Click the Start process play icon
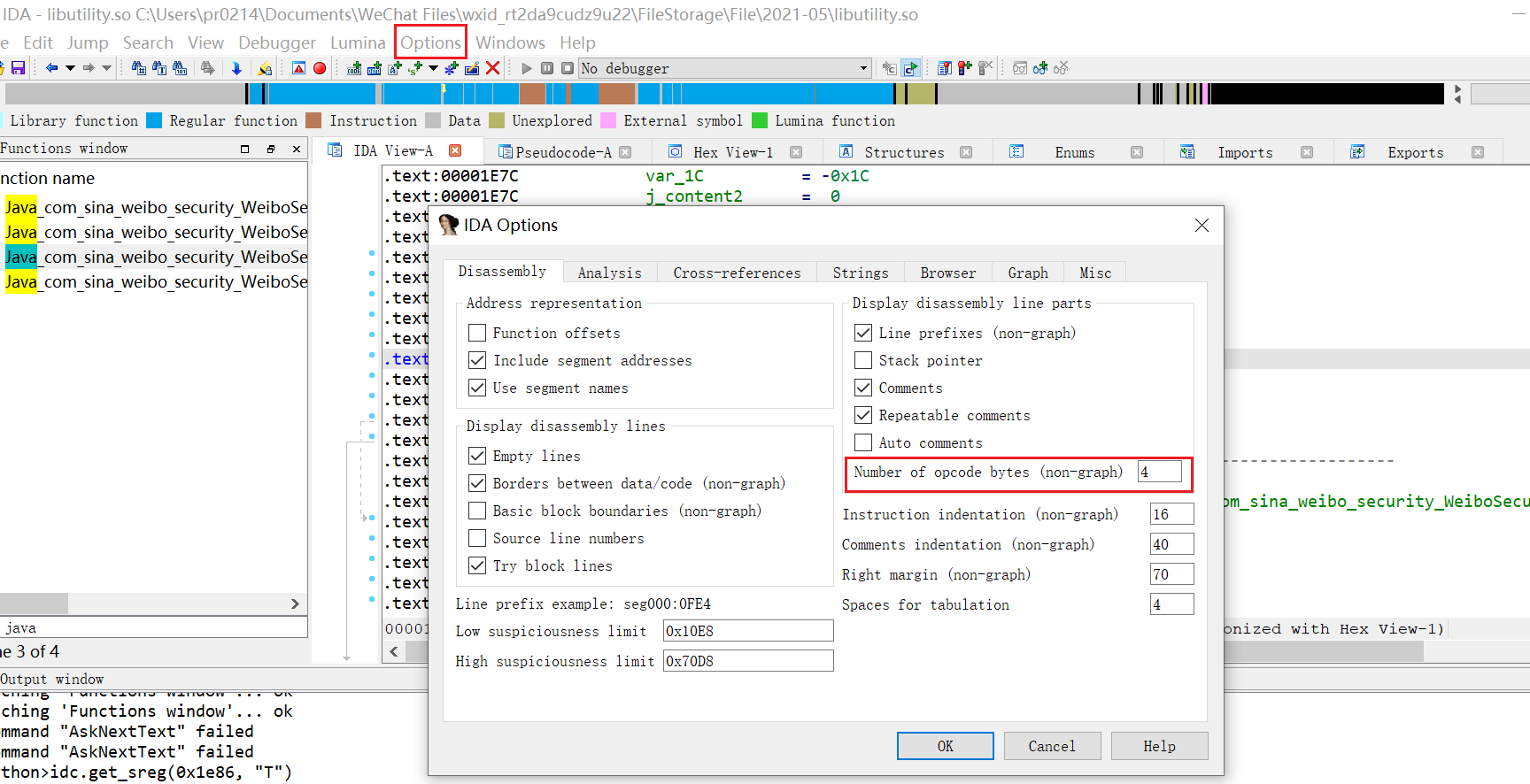 [x=527, y=68]
